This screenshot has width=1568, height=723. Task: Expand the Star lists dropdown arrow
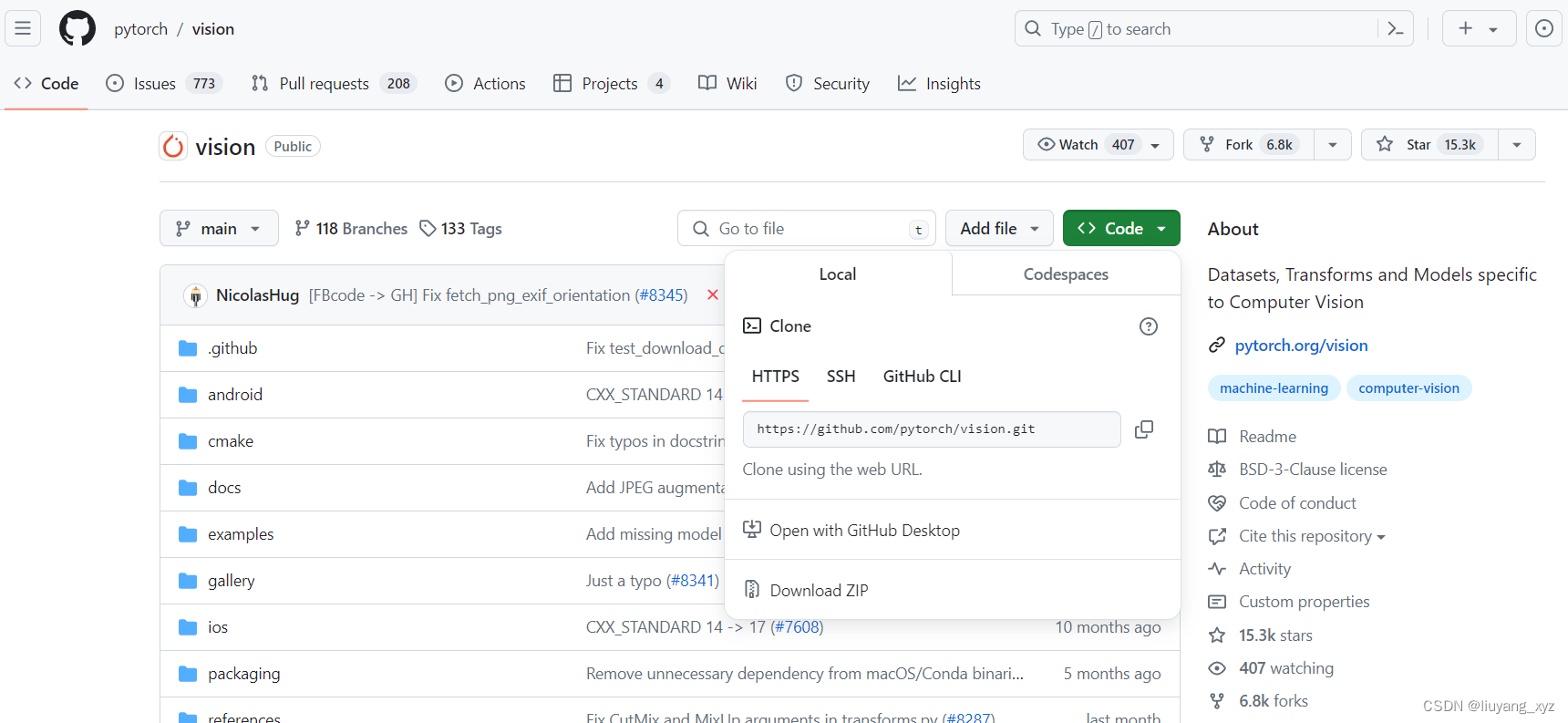click(x=1517, y=145)
